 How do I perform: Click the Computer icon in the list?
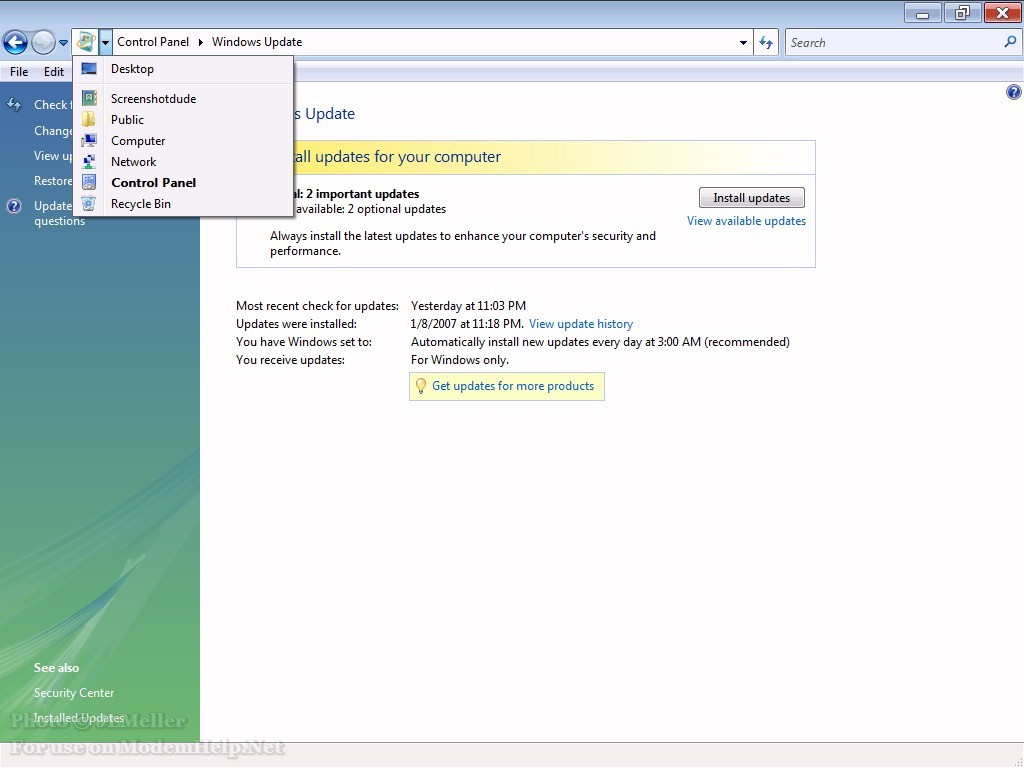point(89,140)
